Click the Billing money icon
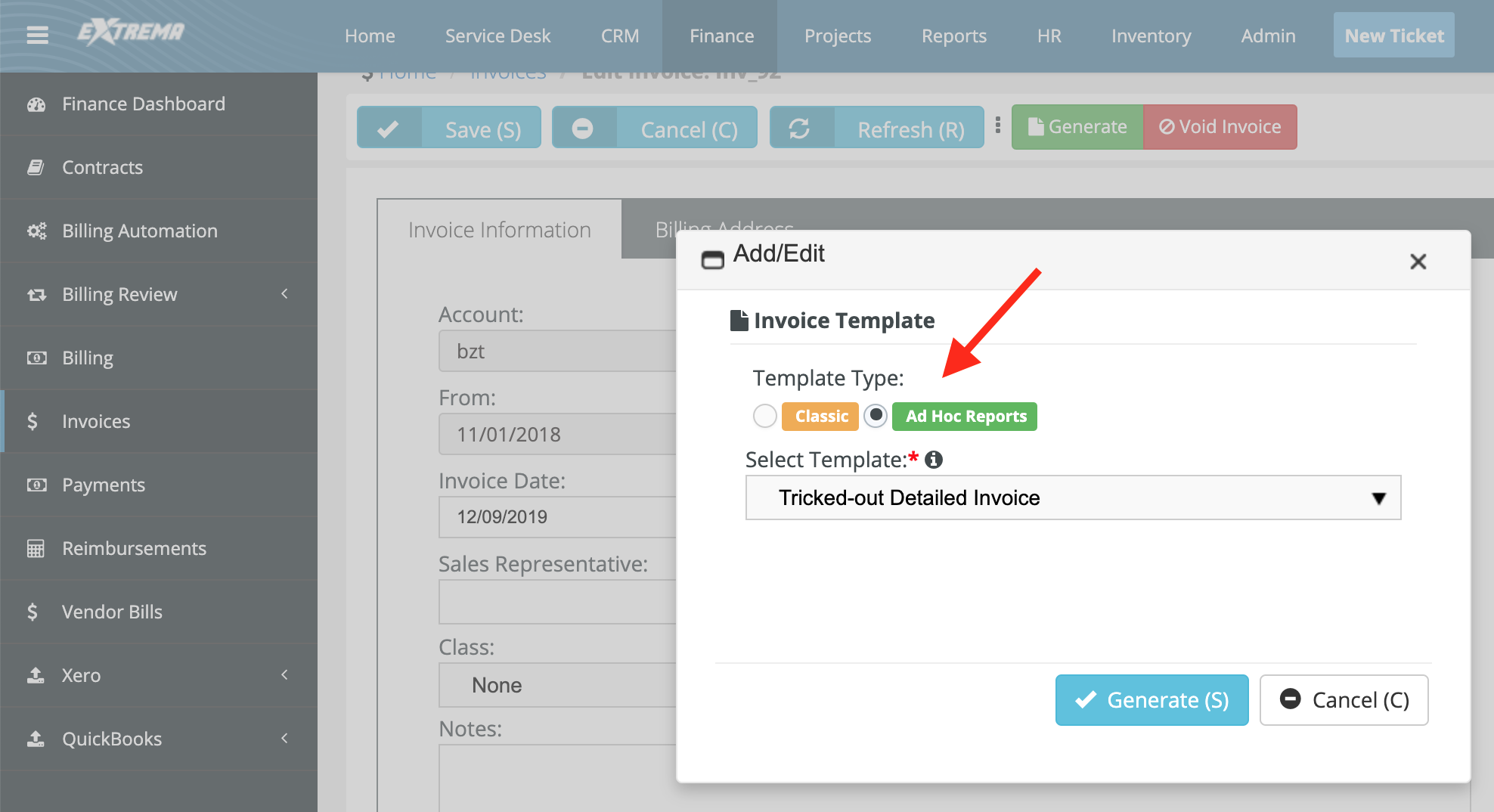 (x=36, y=358)
